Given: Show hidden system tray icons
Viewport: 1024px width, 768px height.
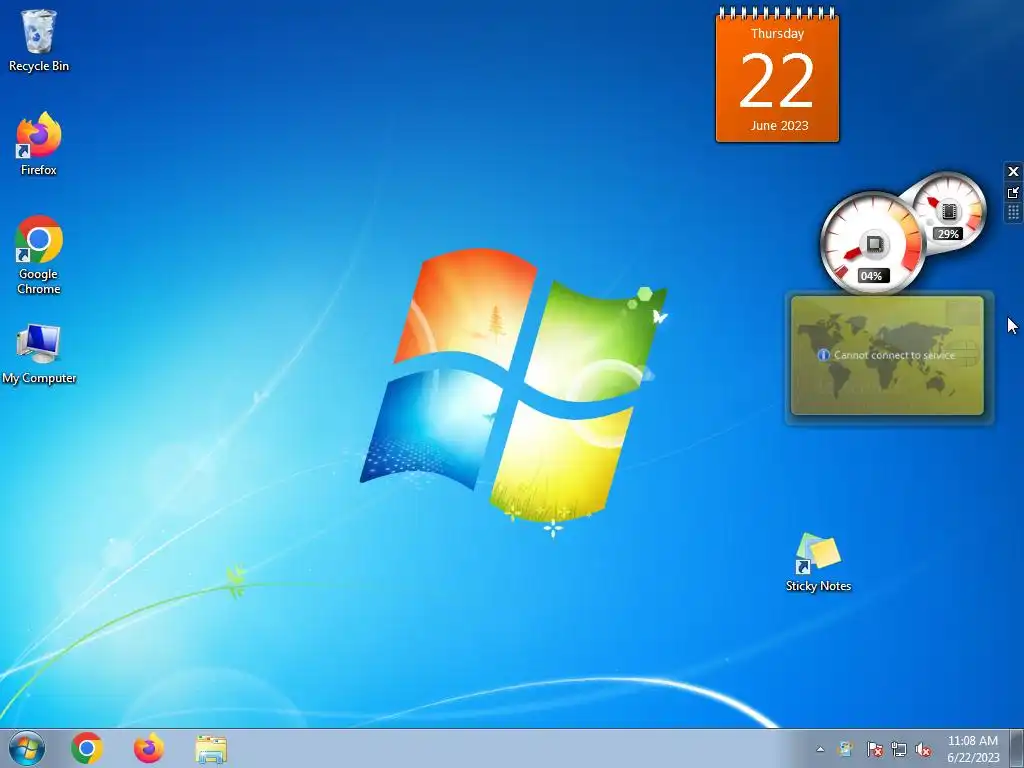Looking at the screenshot, I should (820, 749).
